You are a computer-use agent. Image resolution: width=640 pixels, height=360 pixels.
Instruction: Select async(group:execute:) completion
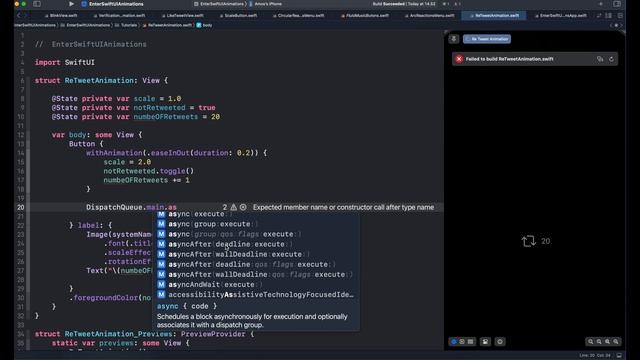256,224
